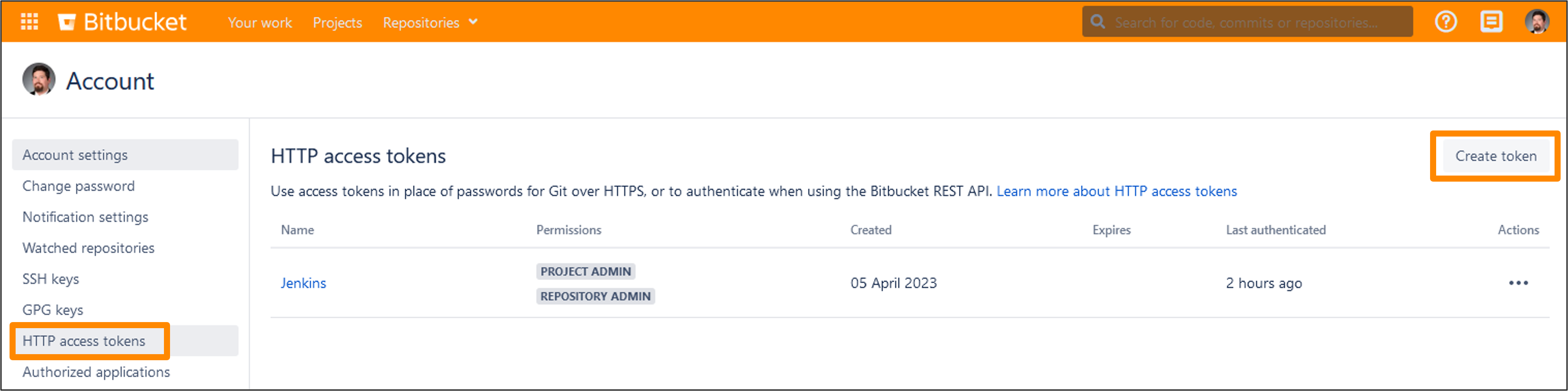Screen dimensions: 1568x391
Task: Open the user profile avatar menu
Action: (x=1536, y=22)
